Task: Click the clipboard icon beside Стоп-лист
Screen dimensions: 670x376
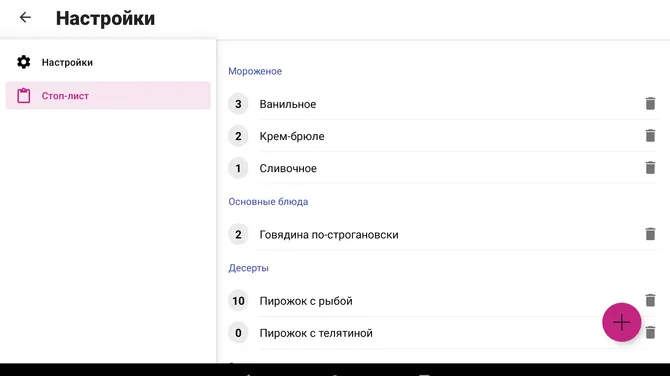Action: point(24,95)
